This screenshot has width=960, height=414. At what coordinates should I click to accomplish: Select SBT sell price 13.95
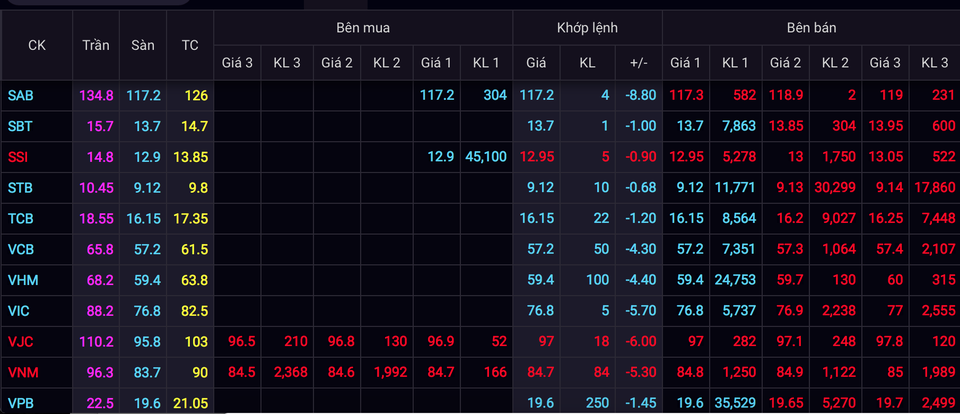click(x=885, y=126)
